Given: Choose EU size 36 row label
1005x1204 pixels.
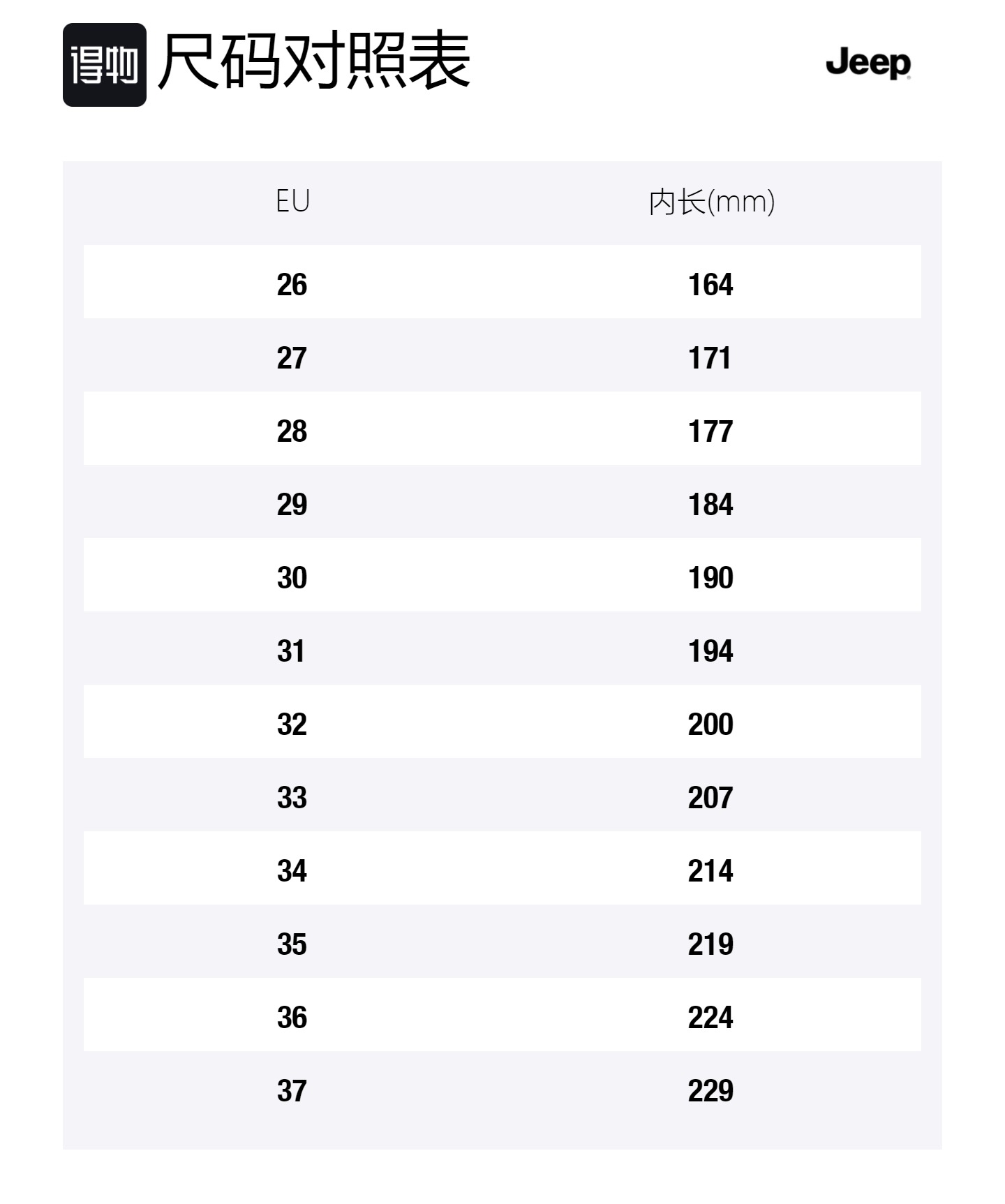Looking at the screenshot, I should click(x=292, y=1018).
